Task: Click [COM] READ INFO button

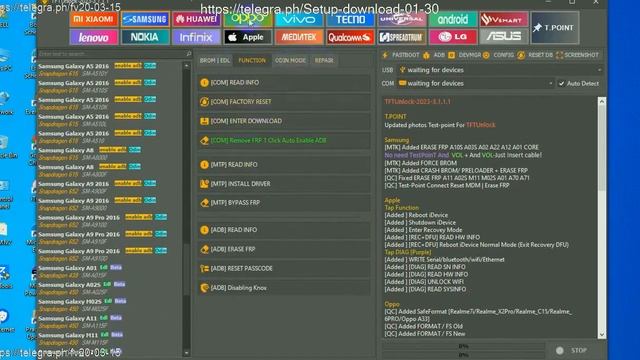Action: 284,82
